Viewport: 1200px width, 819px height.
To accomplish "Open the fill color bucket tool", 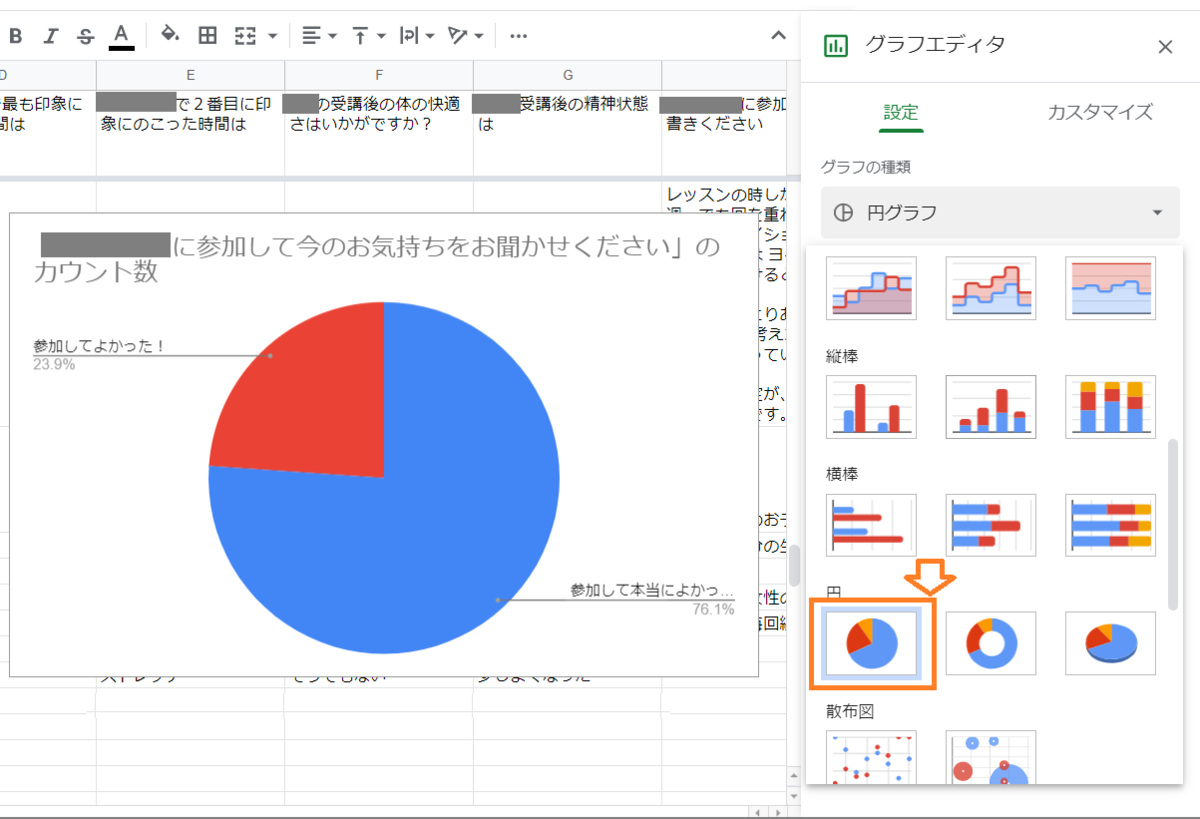I will (x=170, y=36).
